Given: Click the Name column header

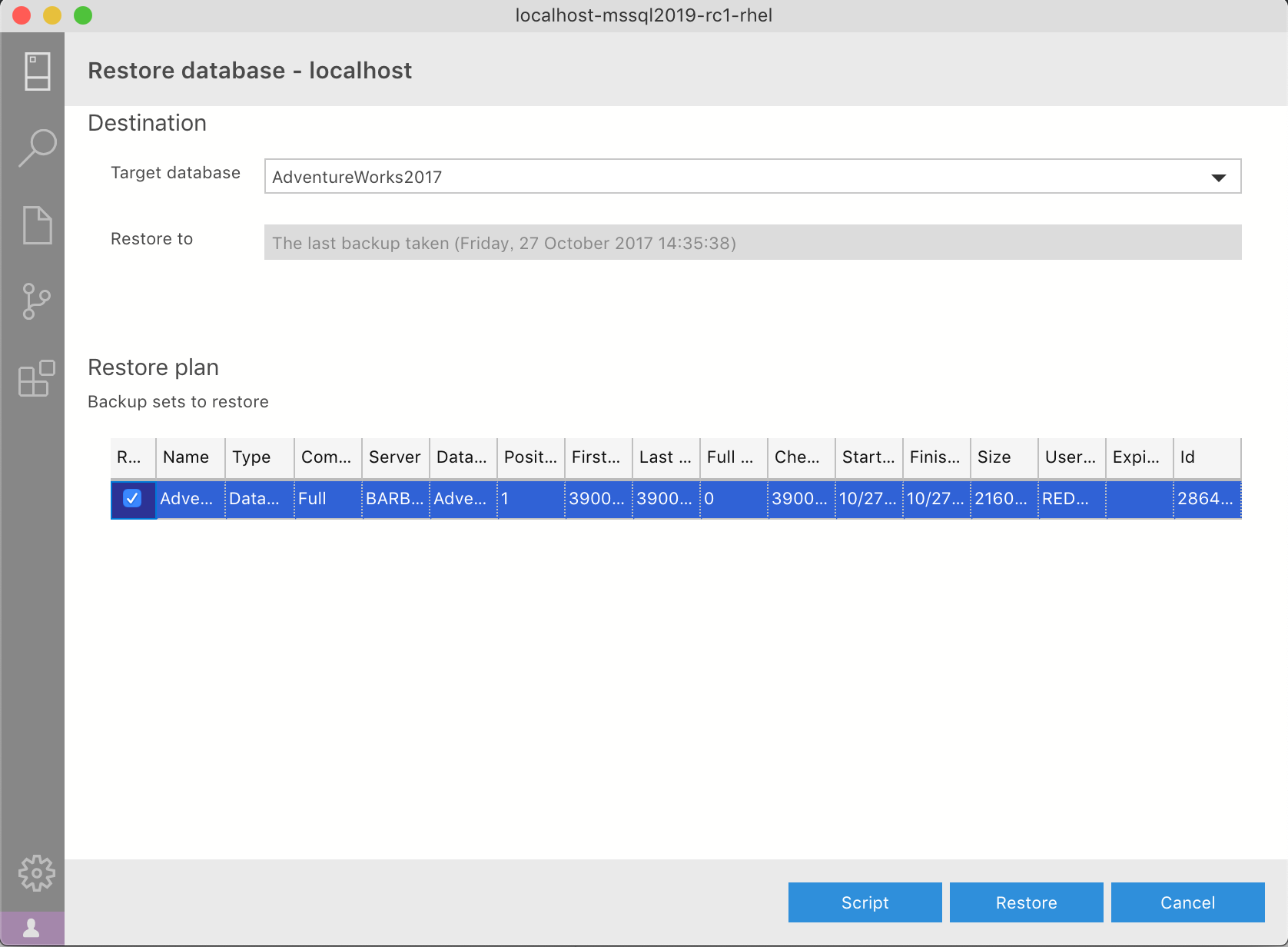Looking at the screenshot, I should pyautogui.click(x=187, y=457).
